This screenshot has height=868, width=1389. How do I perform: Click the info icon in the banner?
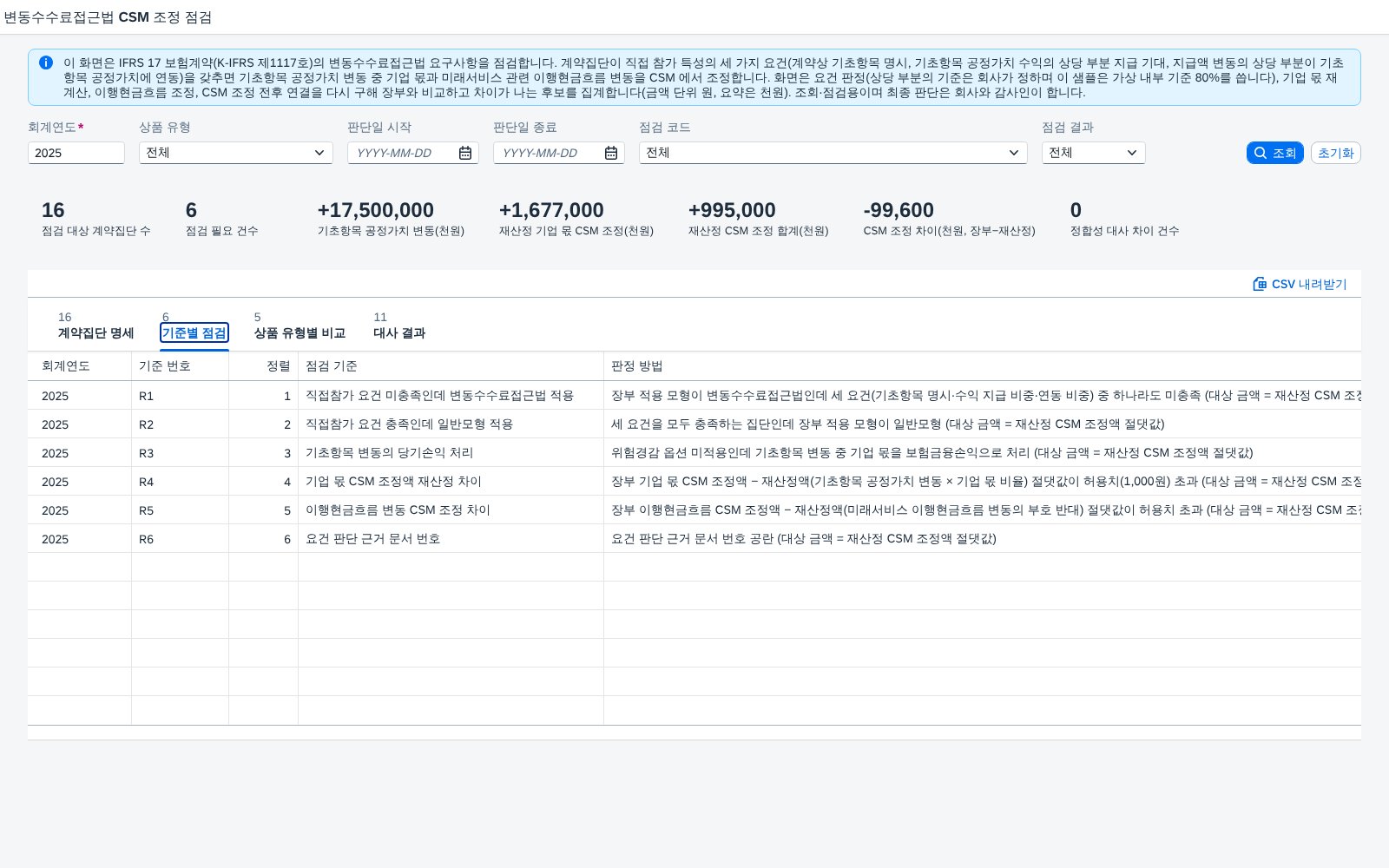[46, 62]
